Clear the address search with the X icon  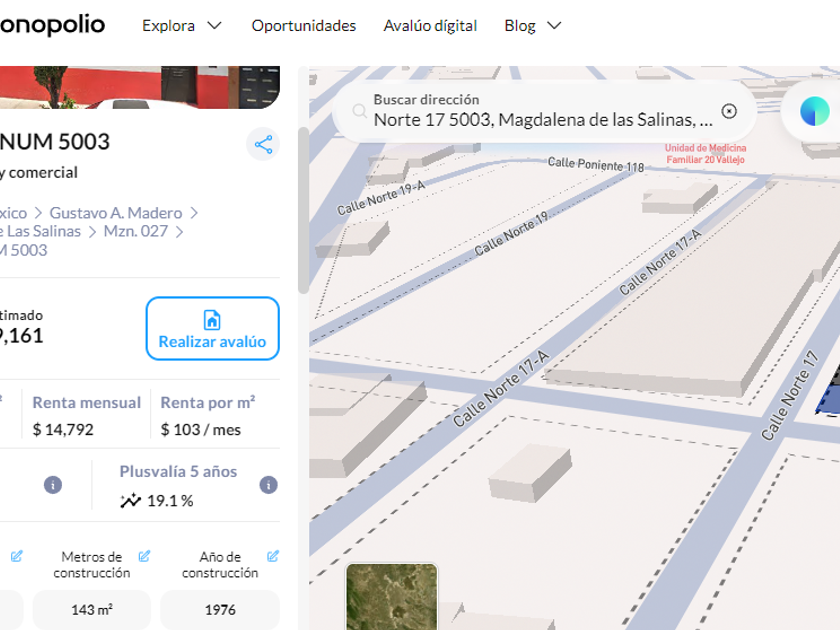pos(729,111)
